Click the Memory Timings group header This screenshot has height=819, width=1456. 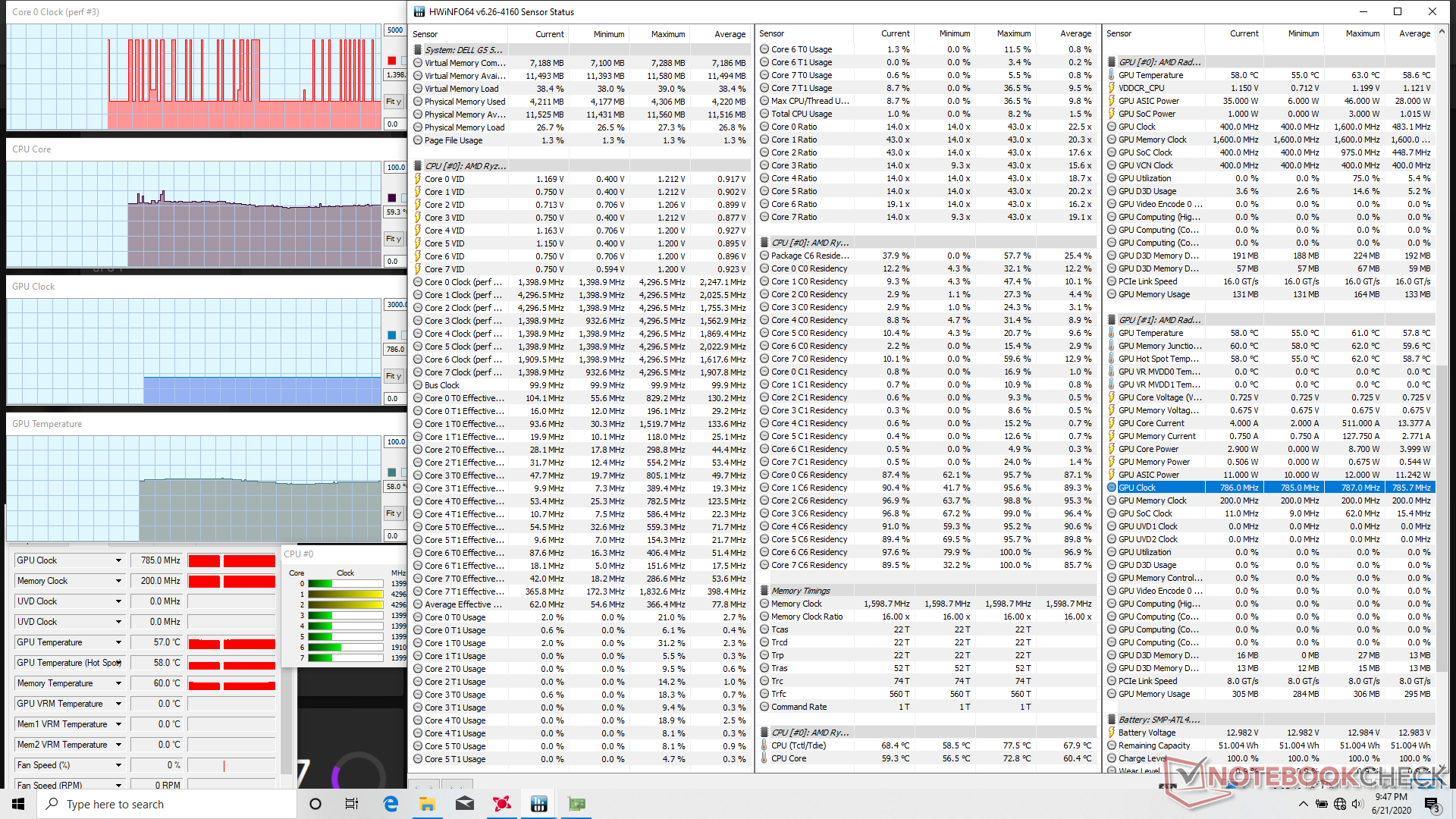point(800,591)
